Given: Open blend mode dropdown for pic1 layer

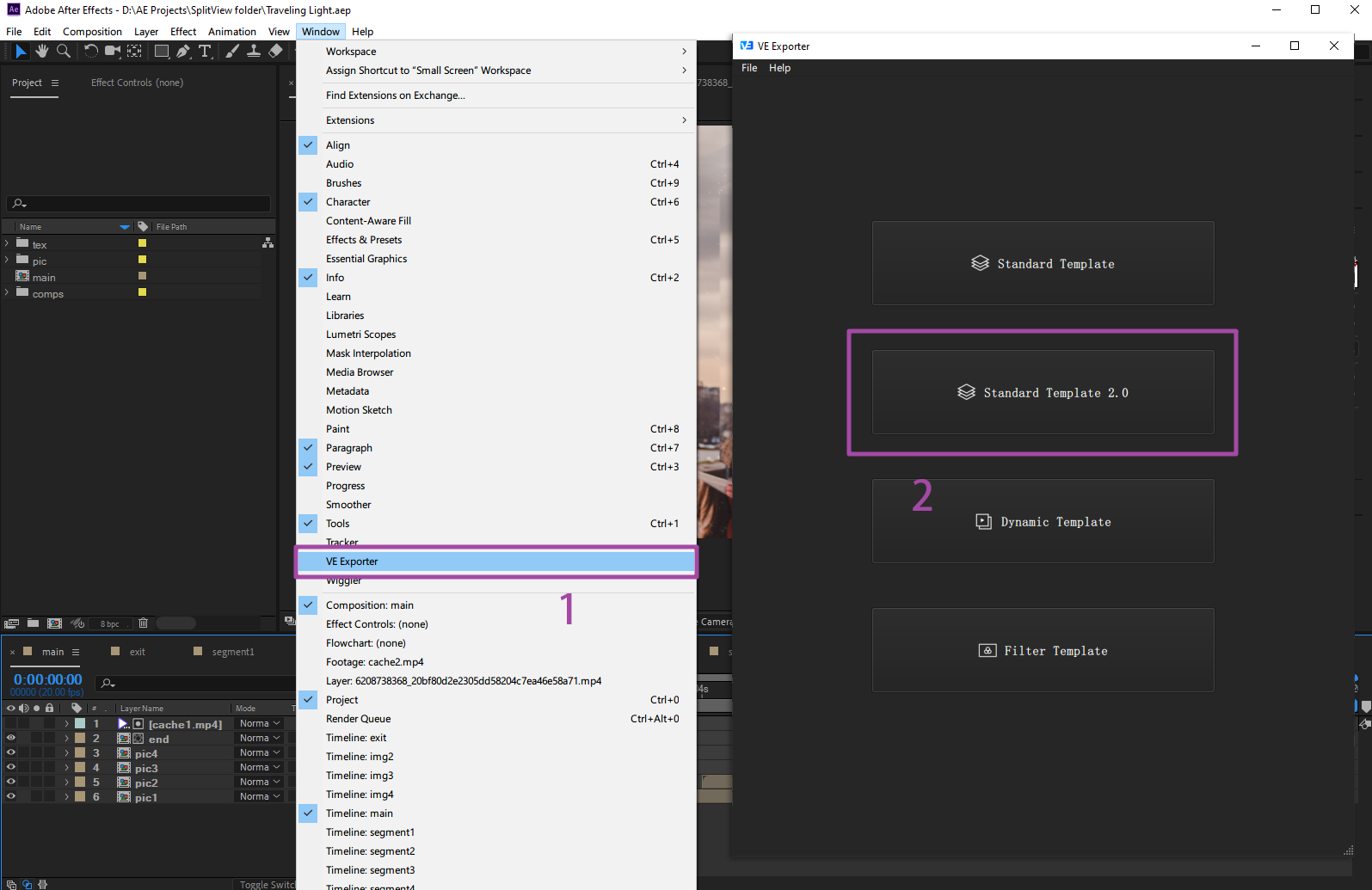Looking at the screenshot, I should coord(260,797).
